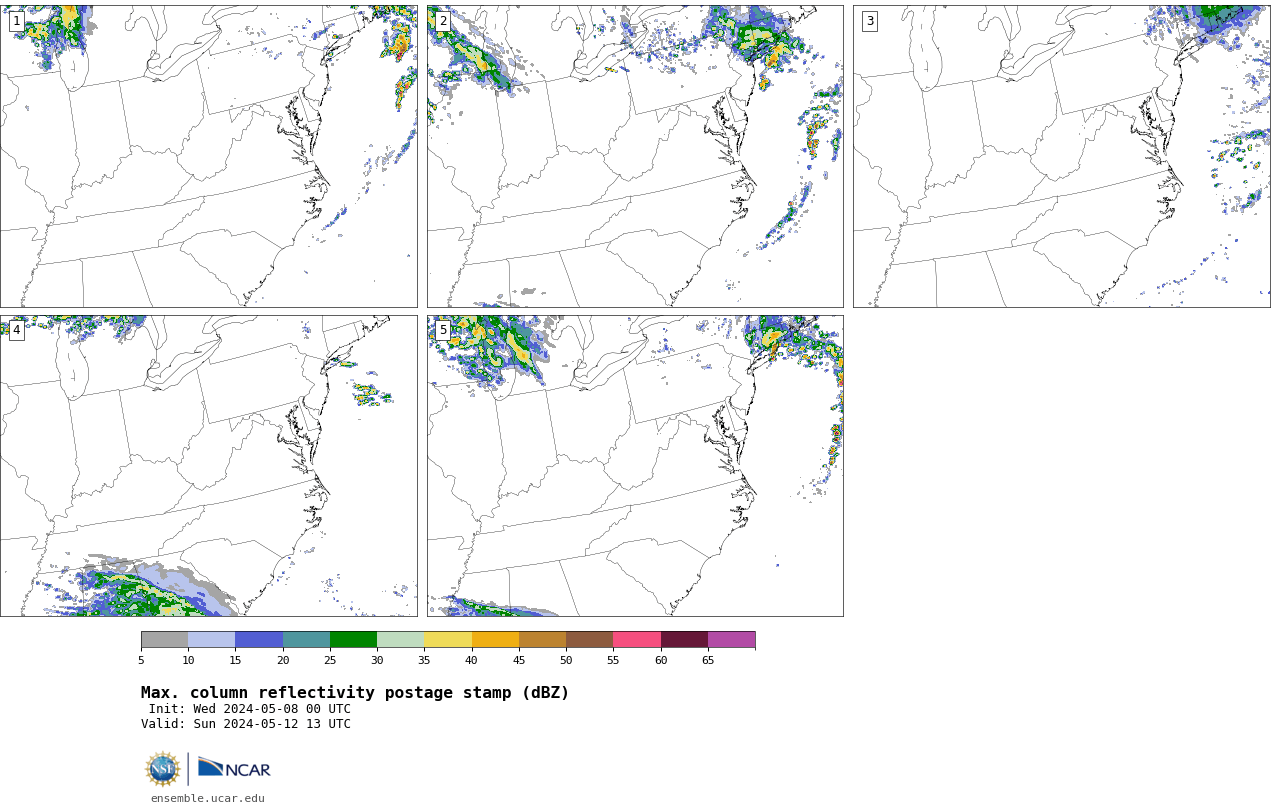Select the gray 5-10 dBZ swatch
The image size is (1280, 809).
164,640
